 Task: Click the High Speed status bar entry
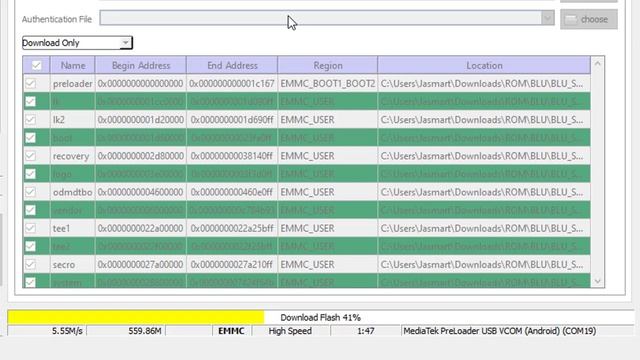(x=290, y=331)
